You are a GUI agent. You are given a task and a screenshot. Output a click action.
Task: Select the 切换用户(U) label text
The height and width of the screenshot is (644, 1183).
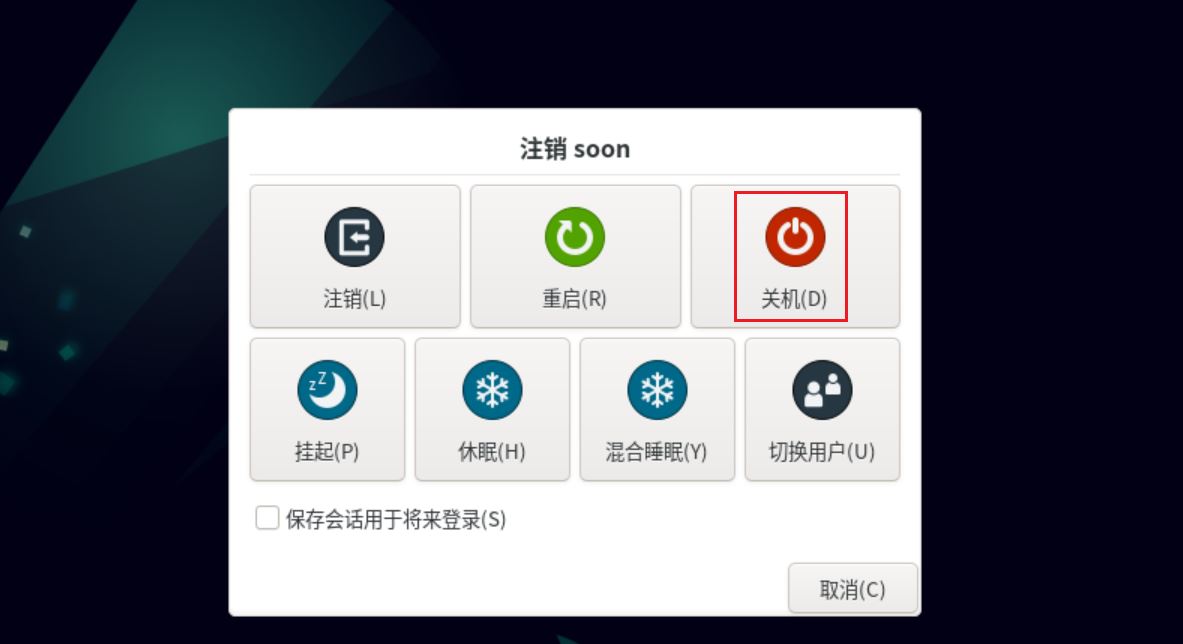pyautogui.click(x=822, y=452)
